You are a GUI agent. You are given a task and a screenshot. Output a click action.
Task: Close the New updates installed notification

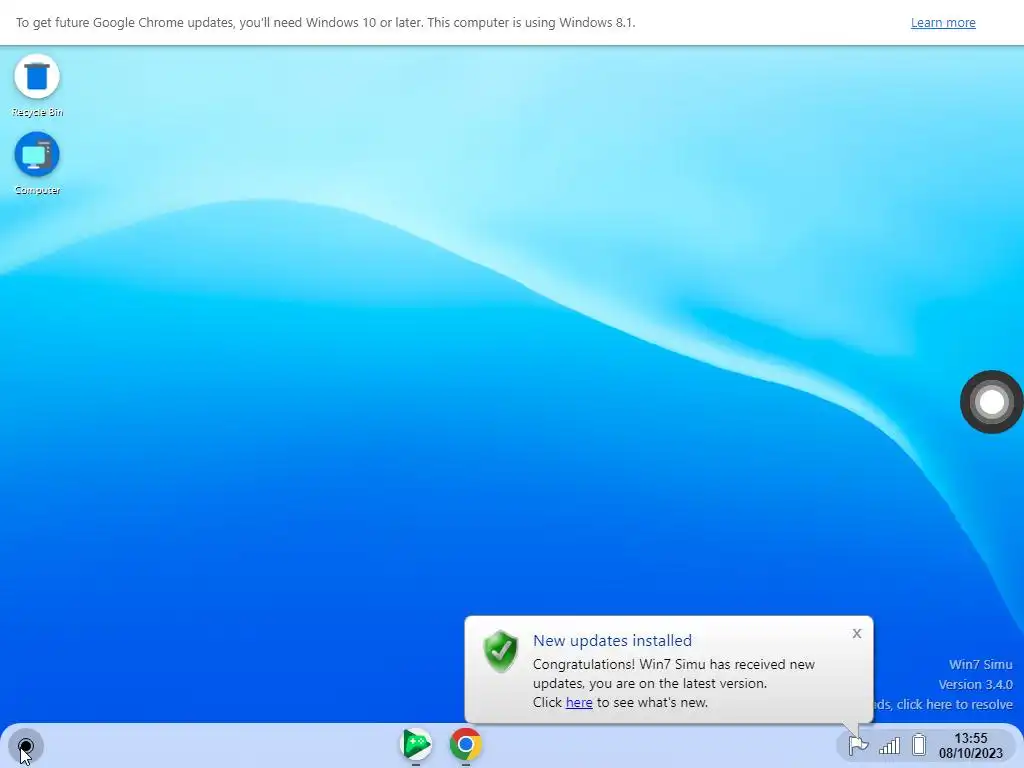[857, 633]
